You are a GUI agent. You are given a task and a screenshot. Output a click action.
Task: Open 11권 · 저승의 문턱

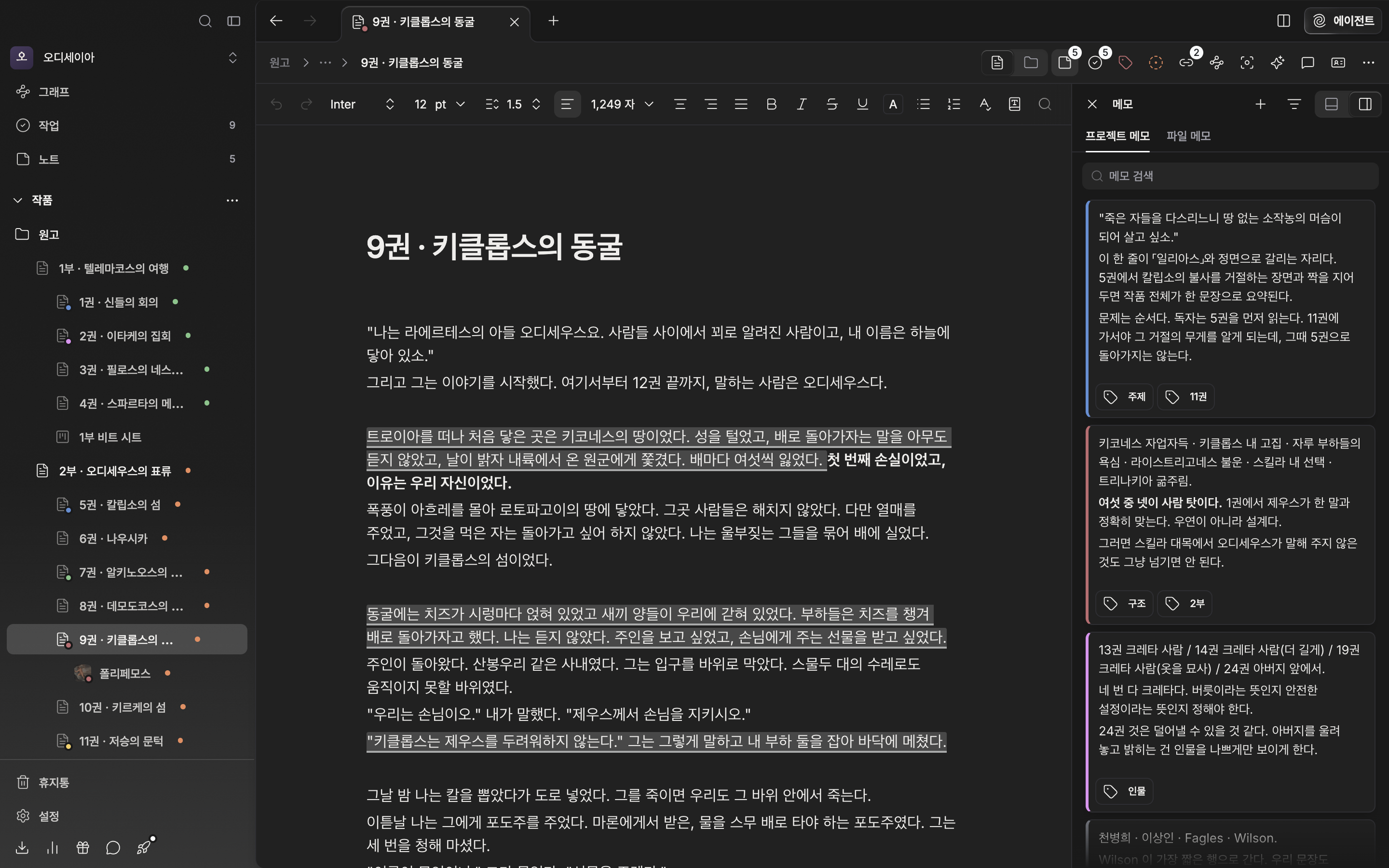pyautogui.click(x=127, y=741)
